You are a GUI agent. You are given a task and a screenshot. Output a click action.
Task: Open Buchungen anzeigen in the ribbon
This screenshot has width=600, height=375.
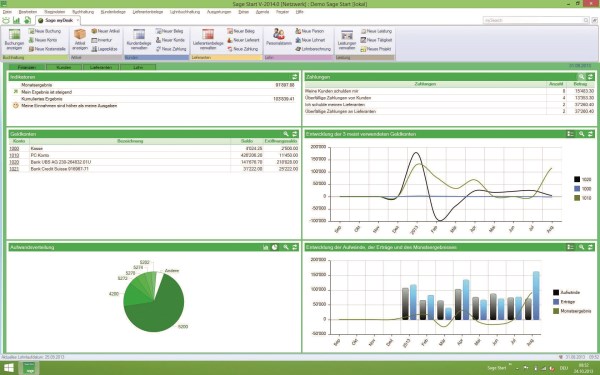(x=14, y=40)
